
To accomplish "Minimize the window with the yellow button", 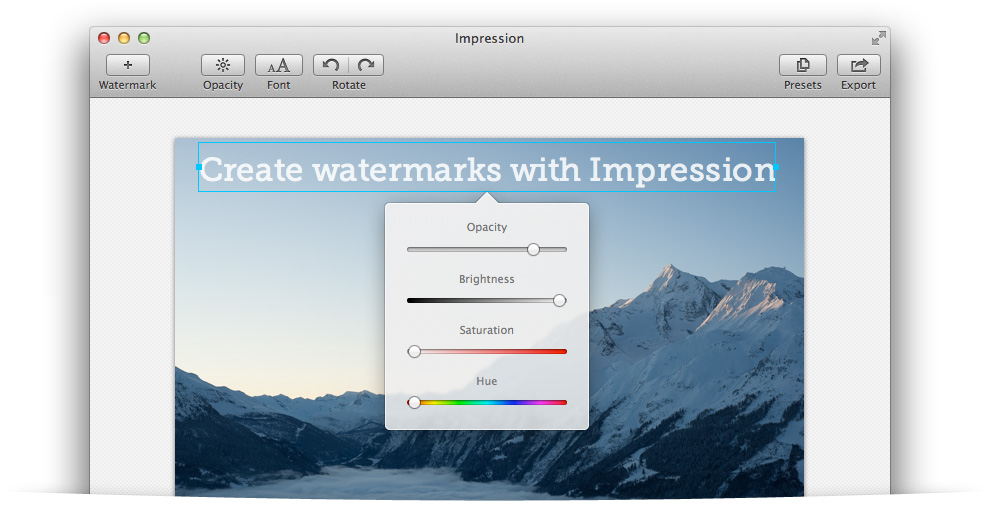I will [124, 38].
